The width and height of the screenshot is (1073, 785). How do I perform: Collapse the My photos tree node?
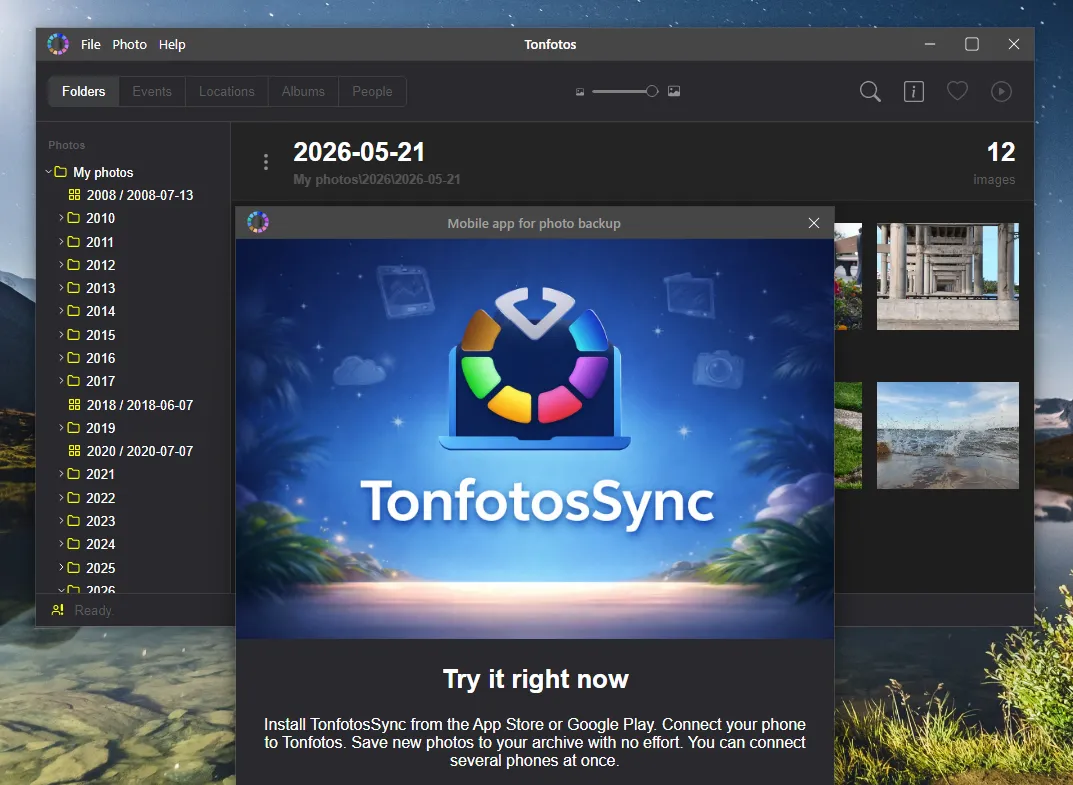(x=49, y=172)
